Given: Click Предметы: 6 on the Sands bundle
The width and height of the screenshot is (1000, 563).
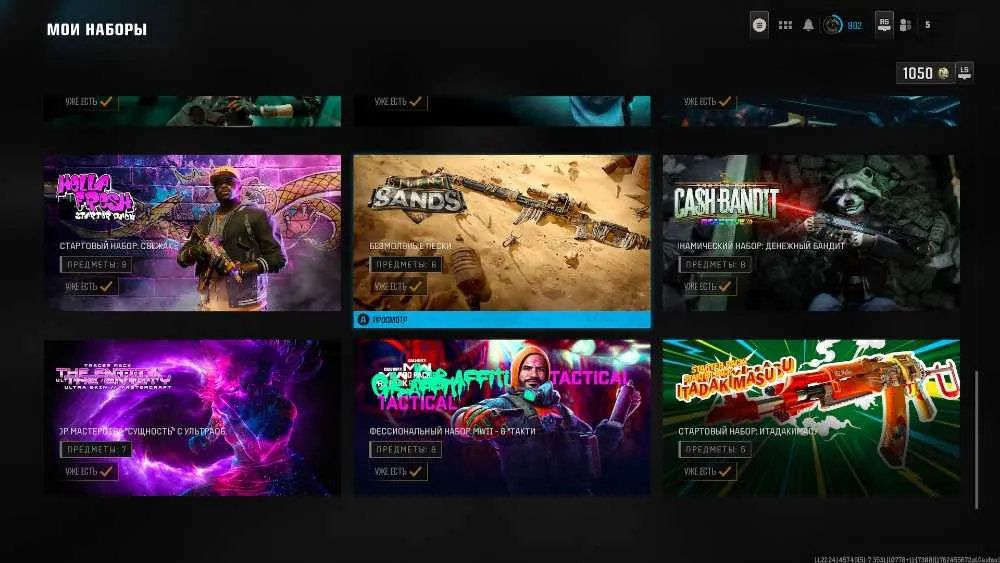Looking at the screenshot, I should pos(406,265).
